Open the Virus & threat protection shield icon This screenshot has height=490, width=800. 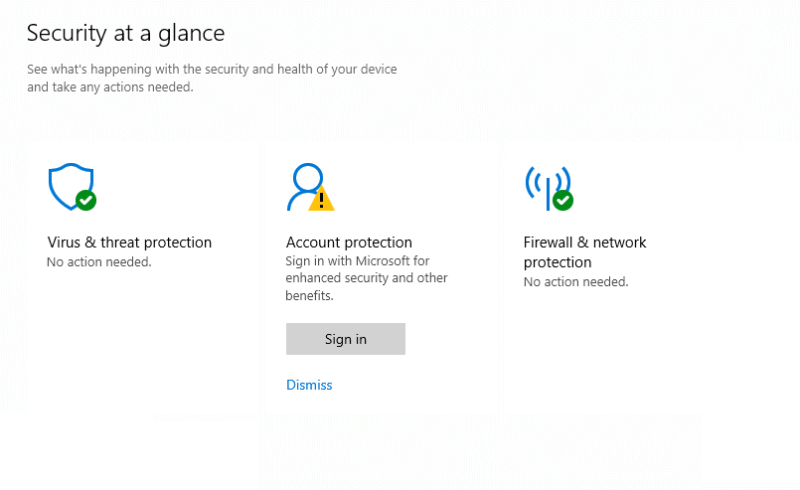(71, 186)
